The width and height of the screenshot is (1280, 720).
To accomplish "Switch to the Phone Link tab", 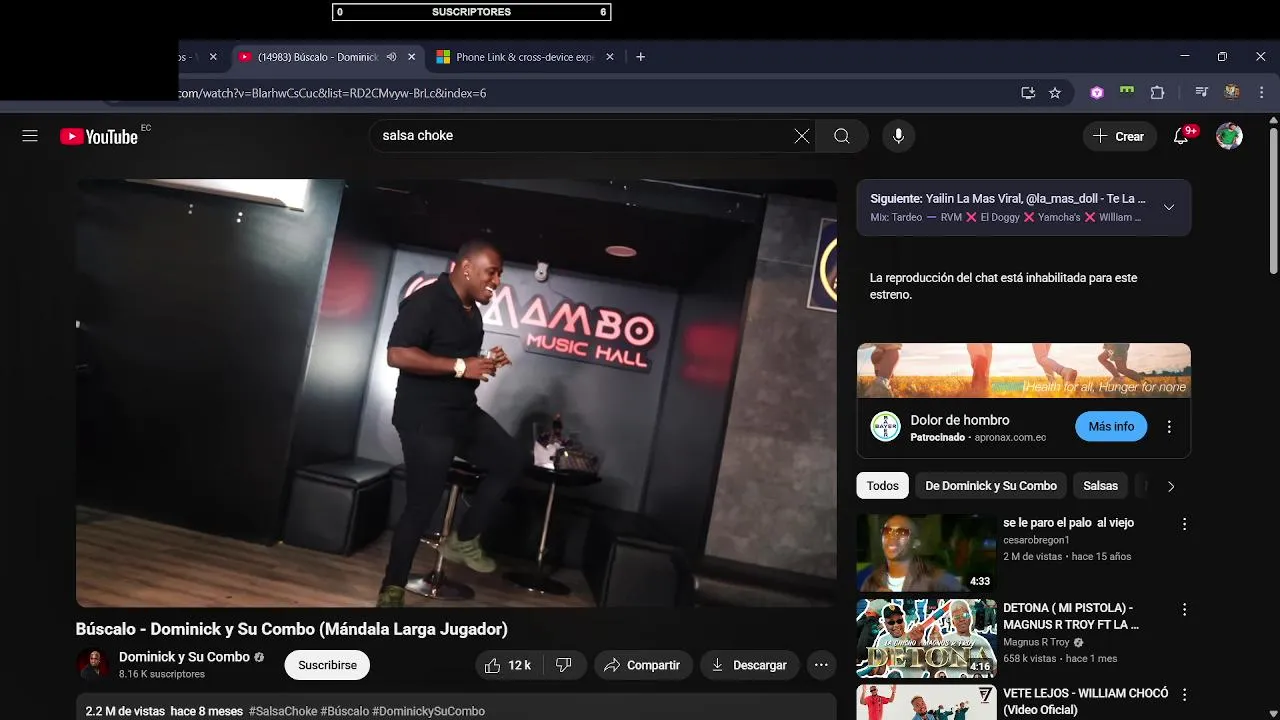I will [x=526, y=57].
